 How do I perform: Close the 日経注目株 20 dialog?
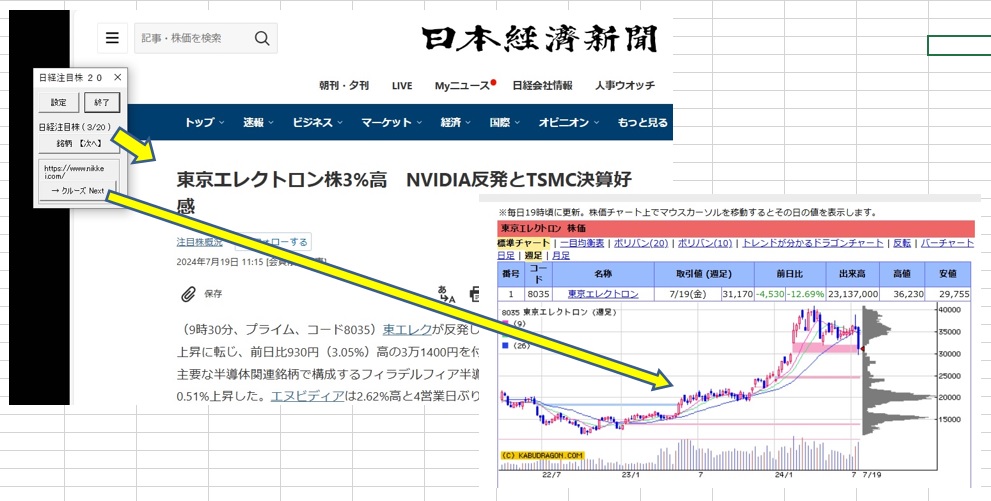tap(117, 77)
